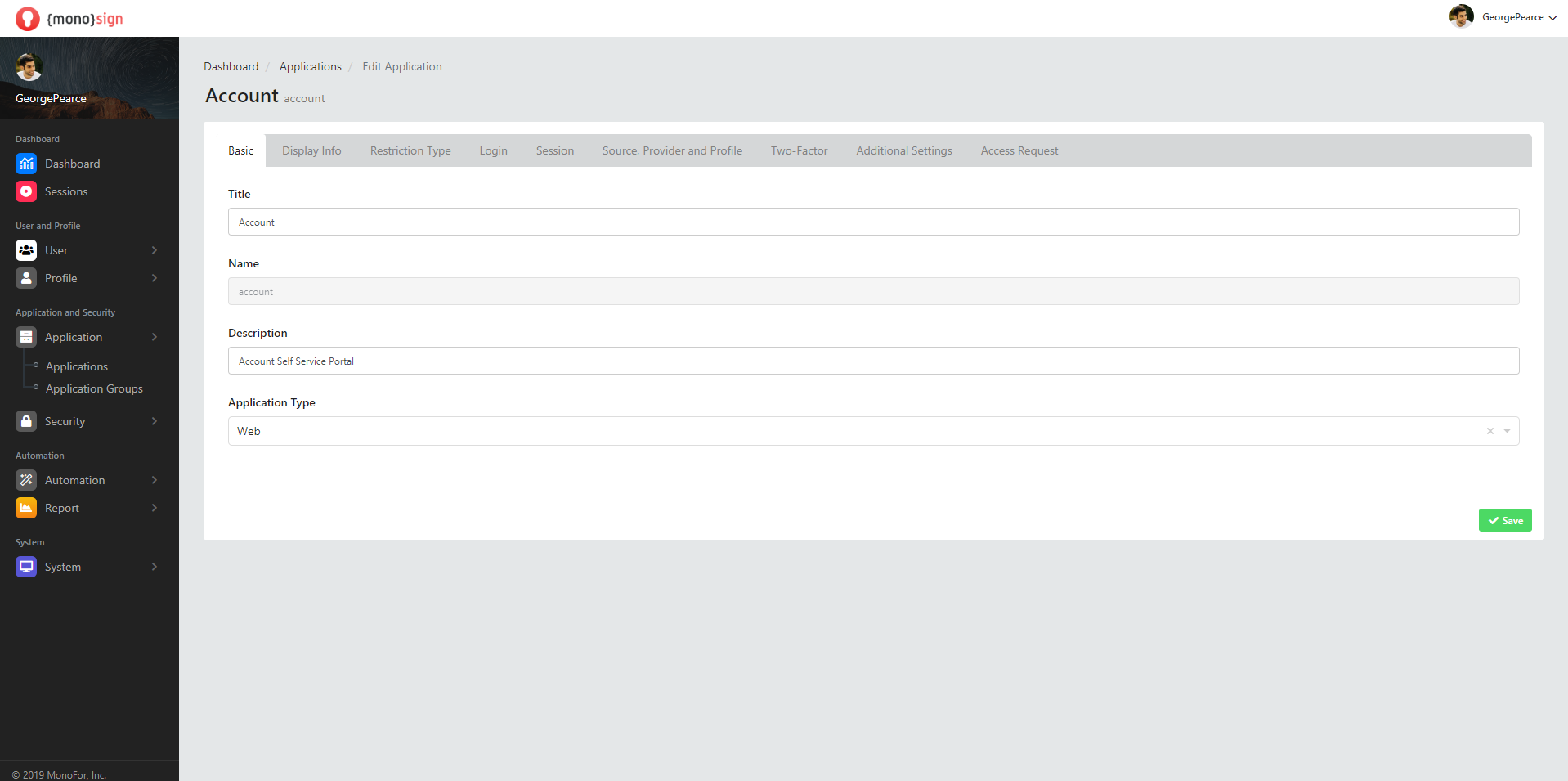Image resolution: width=1568 pixels, height=781 pixels.
Task: Open Application Groups in sidebar
Action: [x=94, y=388]
